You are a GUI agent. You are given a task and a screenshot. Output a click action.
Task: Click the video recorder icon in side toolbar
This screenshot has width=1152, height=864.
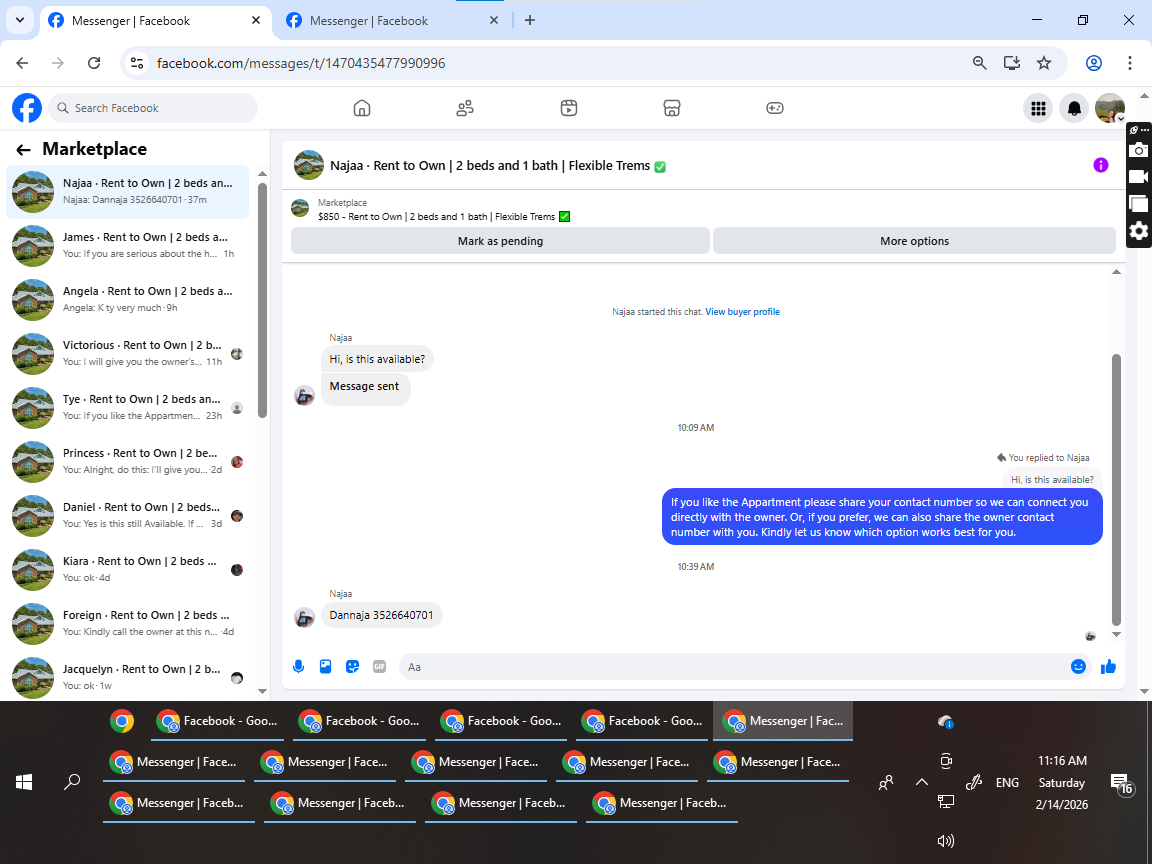coord(1138,176)
